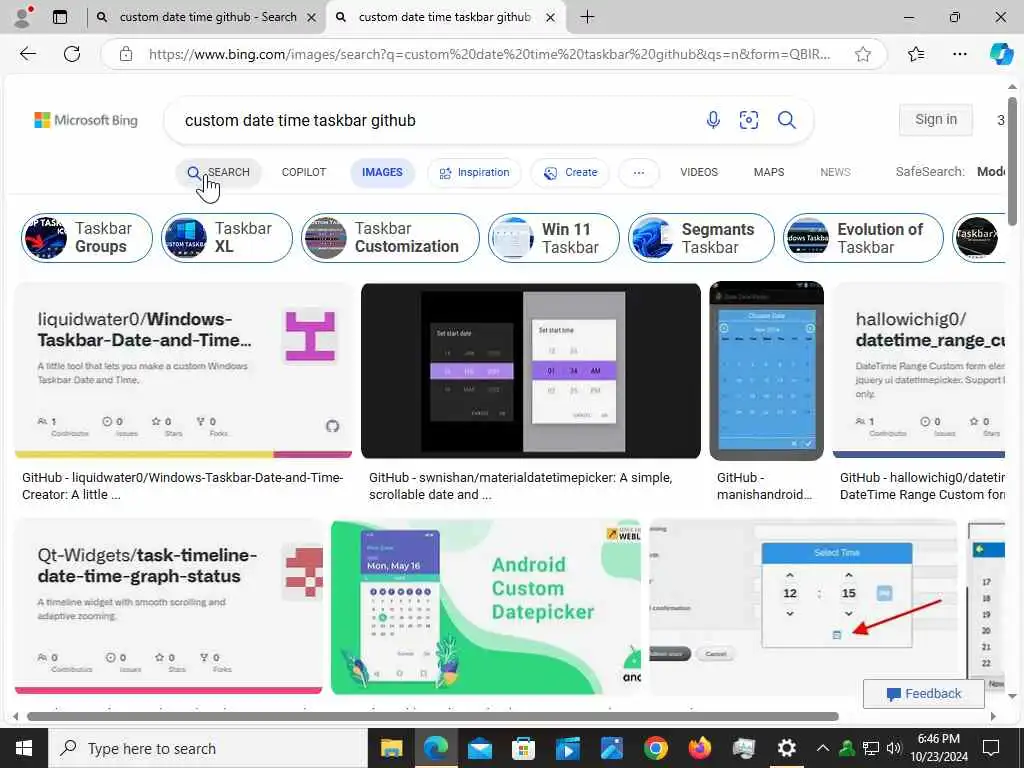Close the 'custom date time taskbar github' tab

click(551, 18)
